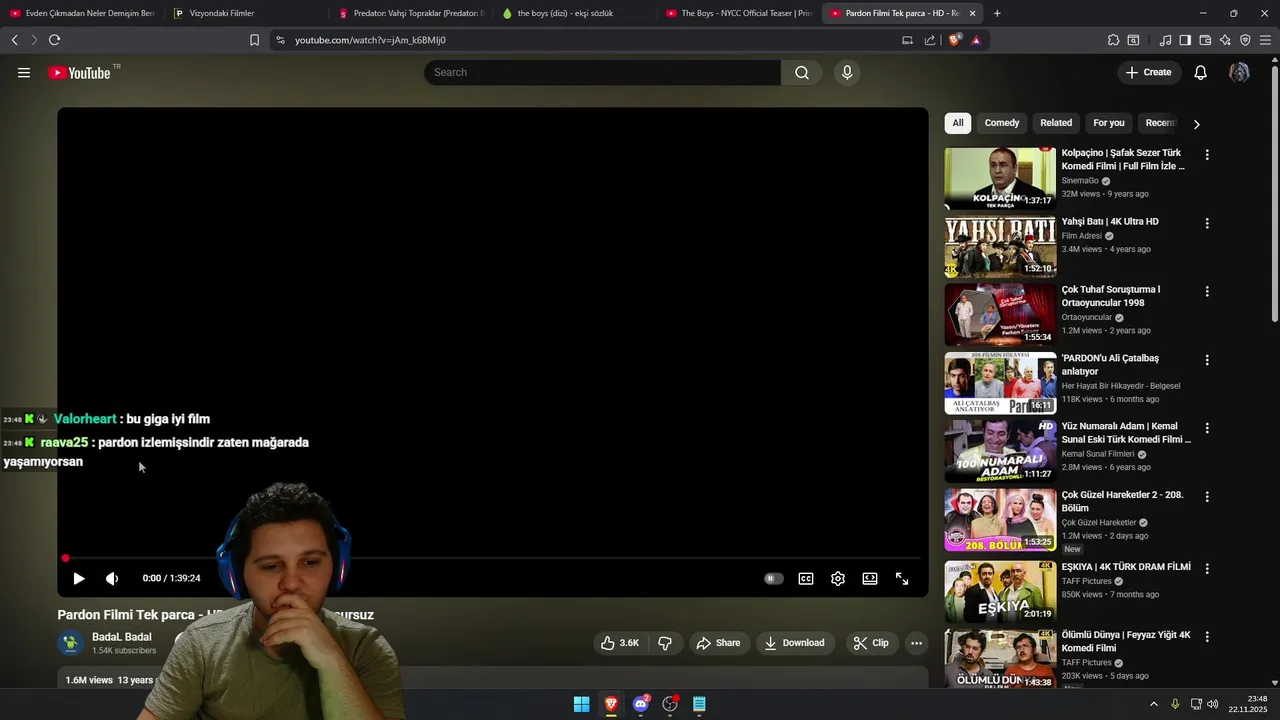Open options for Çok Güzel Hareketler 2
Screen dimensions: 1280x720
(1207, 496)
